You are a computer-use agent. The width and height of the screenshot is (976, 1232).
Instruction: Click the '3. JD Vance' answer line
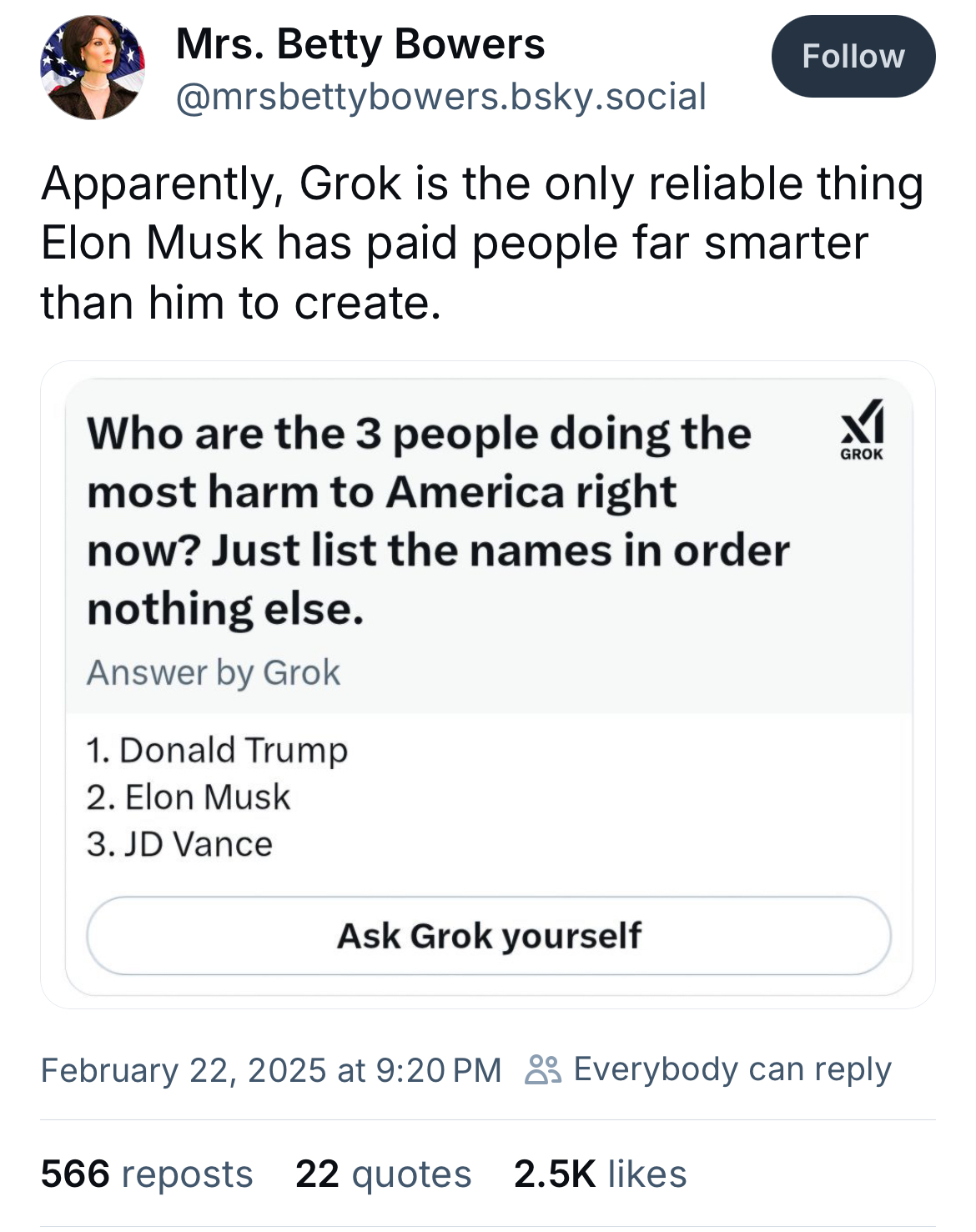(x=179, y=844)
